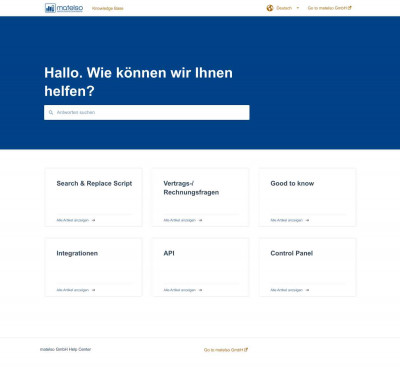Click the arrow icon in Control Panel card

click(x=307, y=290)
